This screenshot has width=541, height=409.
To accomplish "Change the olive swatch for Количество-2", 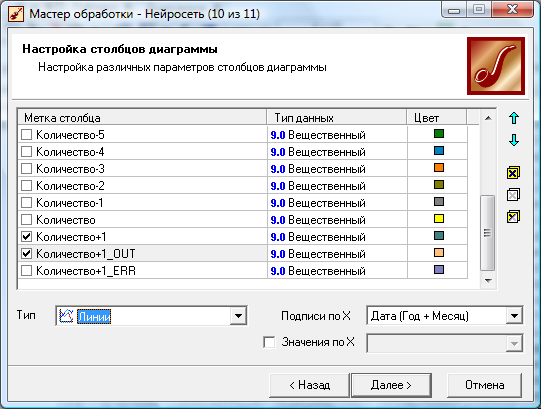I will point(439,185).
